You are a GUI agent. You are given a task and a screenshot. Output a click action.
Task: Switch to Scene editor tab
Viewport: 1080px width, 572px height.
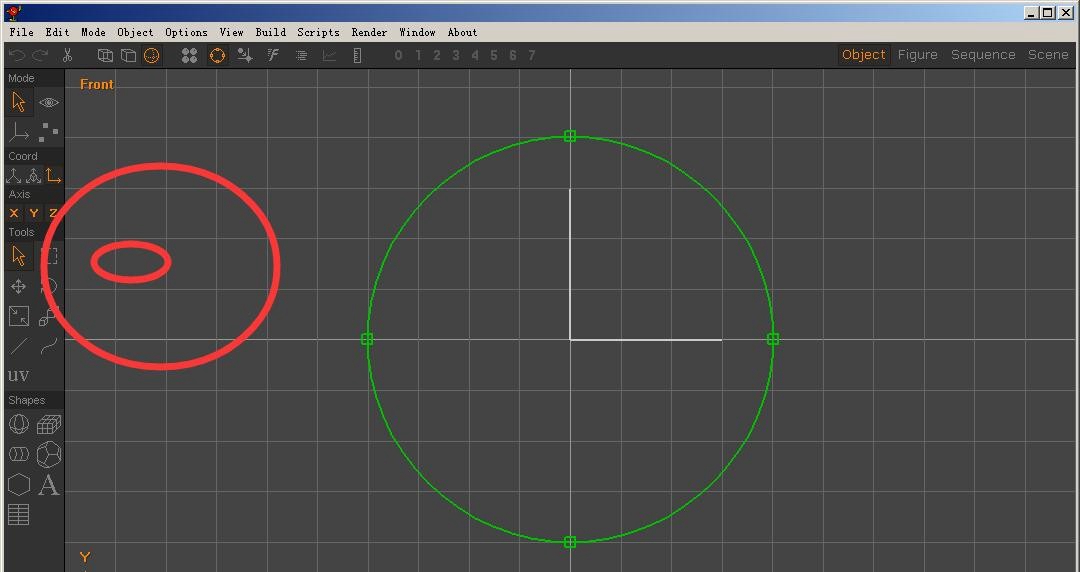click(x=1048, y=54)
